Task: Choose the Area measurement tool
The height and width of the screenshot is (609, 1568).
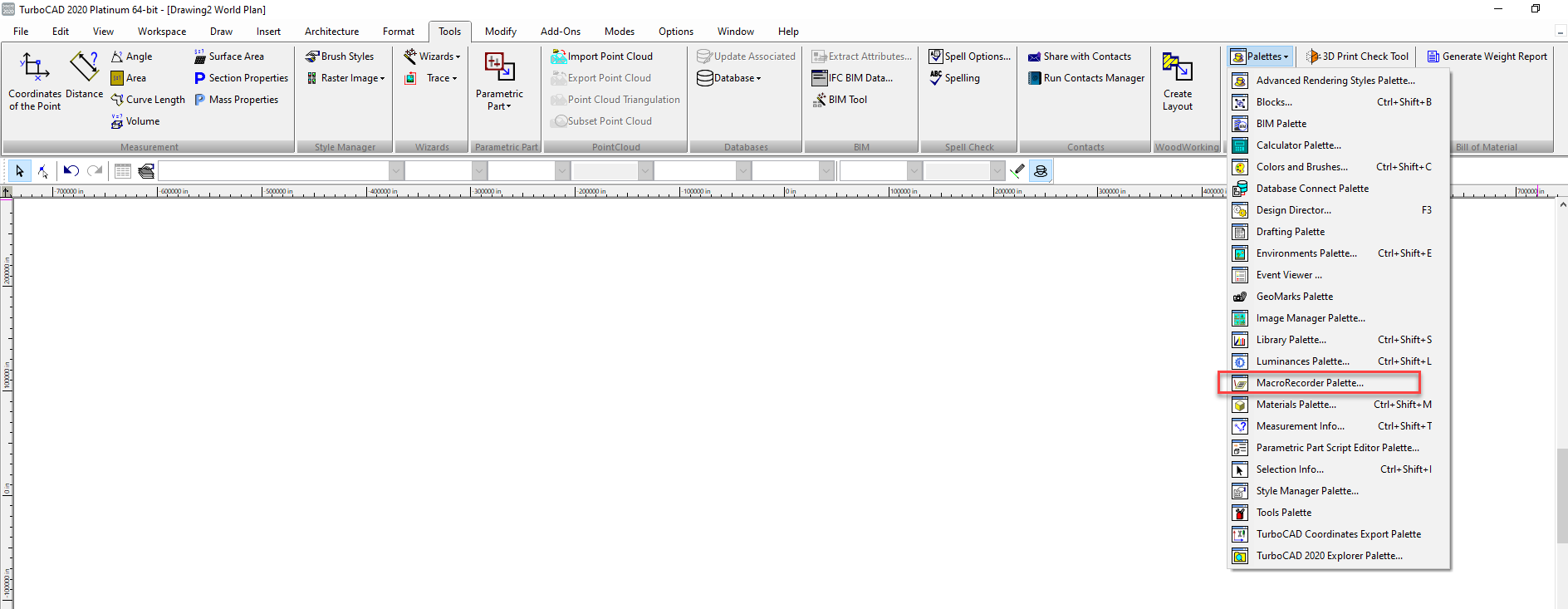Action: 129,78
